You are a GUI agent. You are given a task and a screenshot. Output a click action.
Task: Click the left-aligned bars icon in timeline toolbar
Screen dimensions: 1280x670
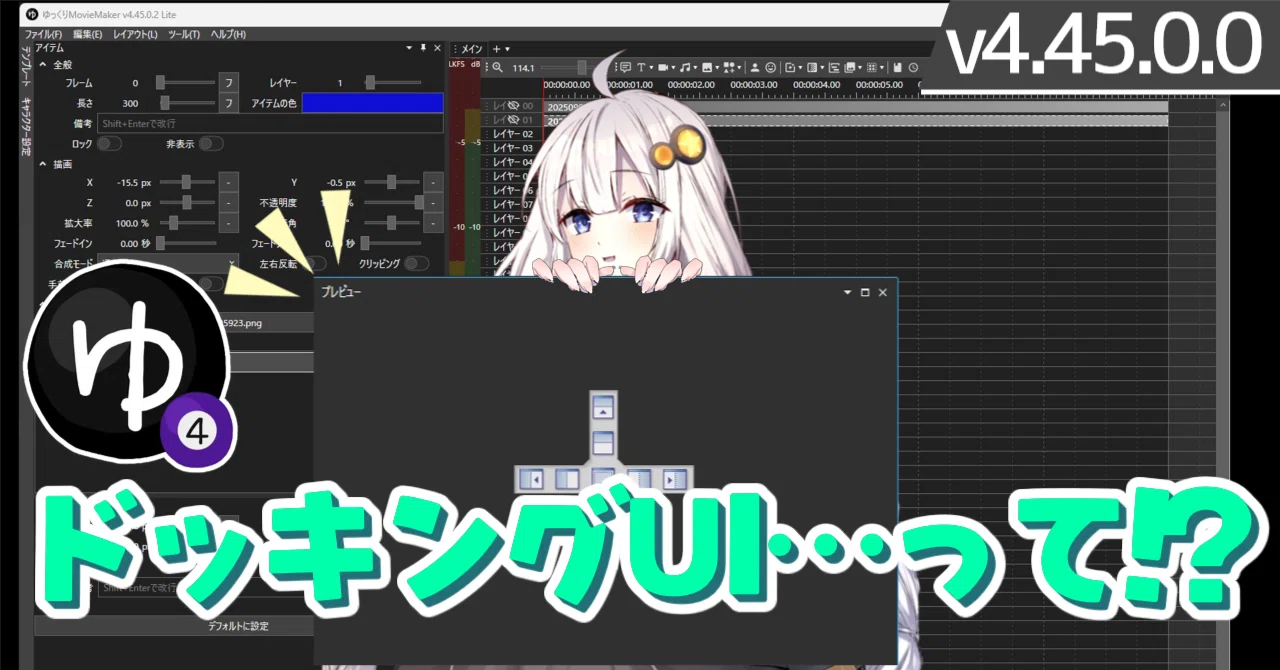pos(834,67)
